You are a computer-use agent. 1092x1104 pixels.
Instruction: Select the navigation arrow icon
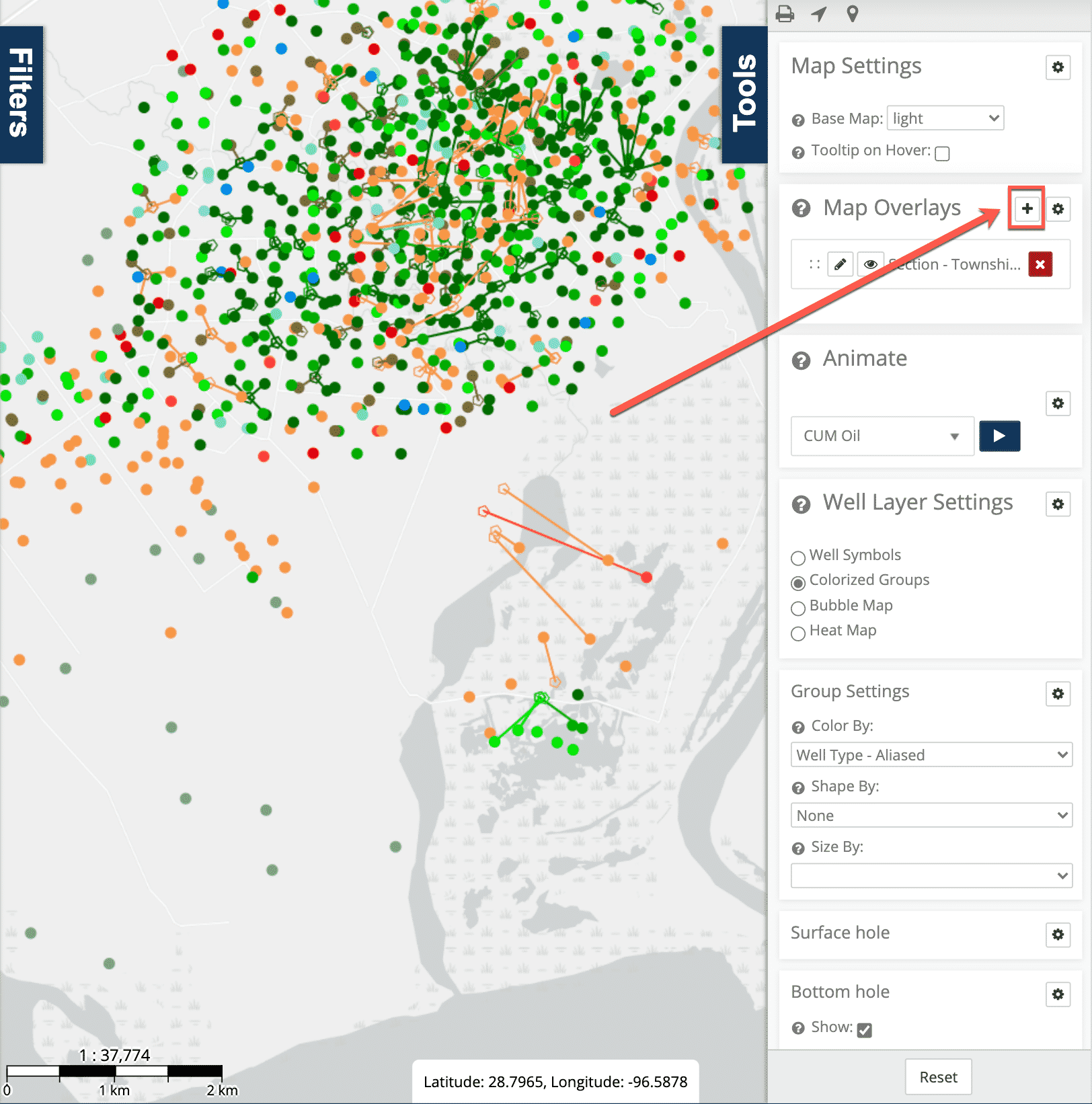(818, 13)
